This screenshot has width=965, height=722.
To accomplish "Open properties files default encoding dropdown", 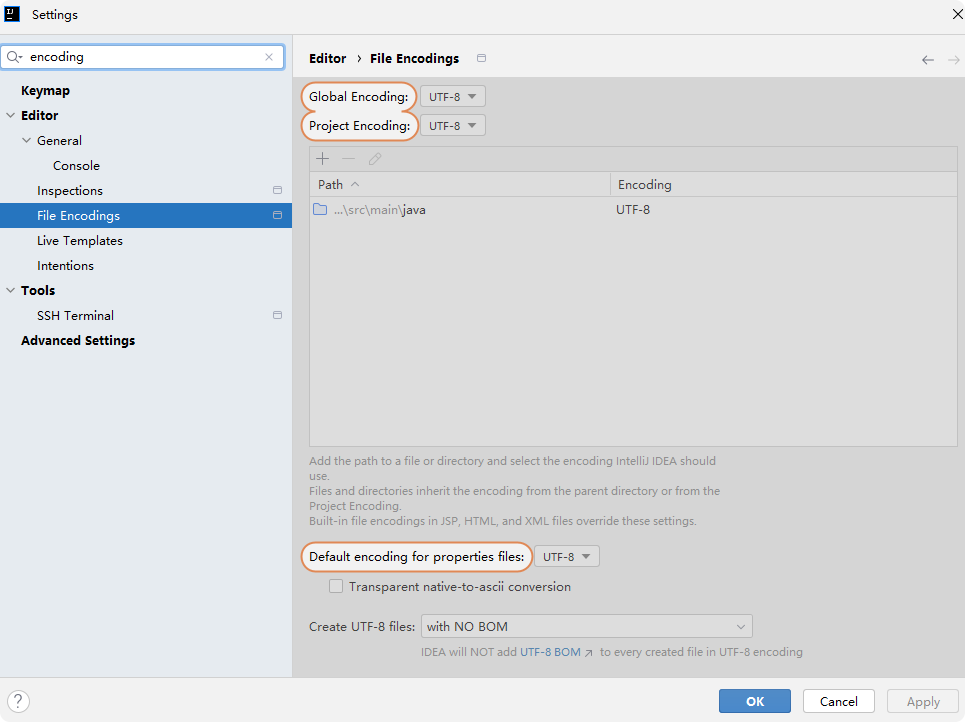I will point(567,557).
